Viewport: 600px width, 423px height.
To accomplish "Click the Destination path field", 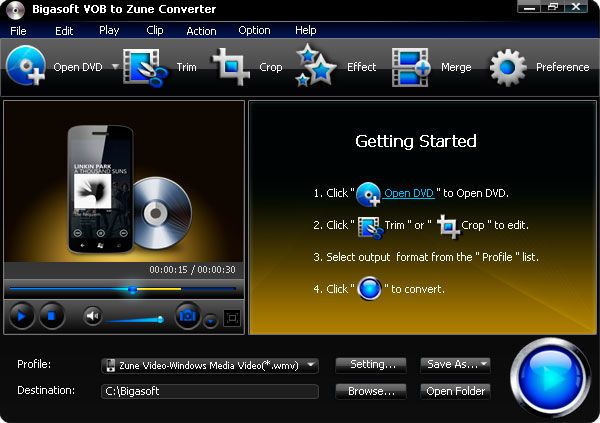I will [x=210, y=391].
